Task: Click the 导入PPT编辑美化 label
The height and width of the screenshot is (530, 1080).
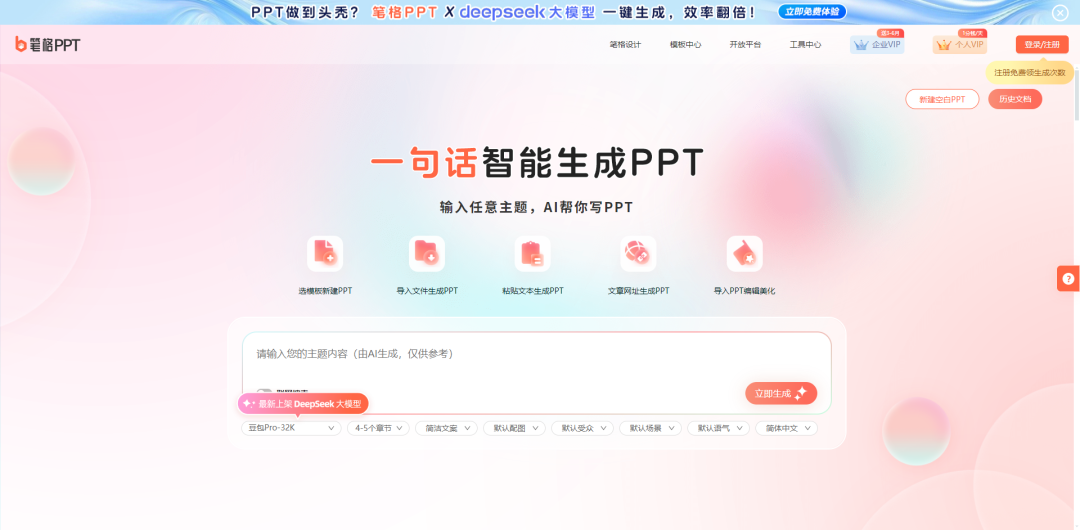Action: (x=745, y=291)
